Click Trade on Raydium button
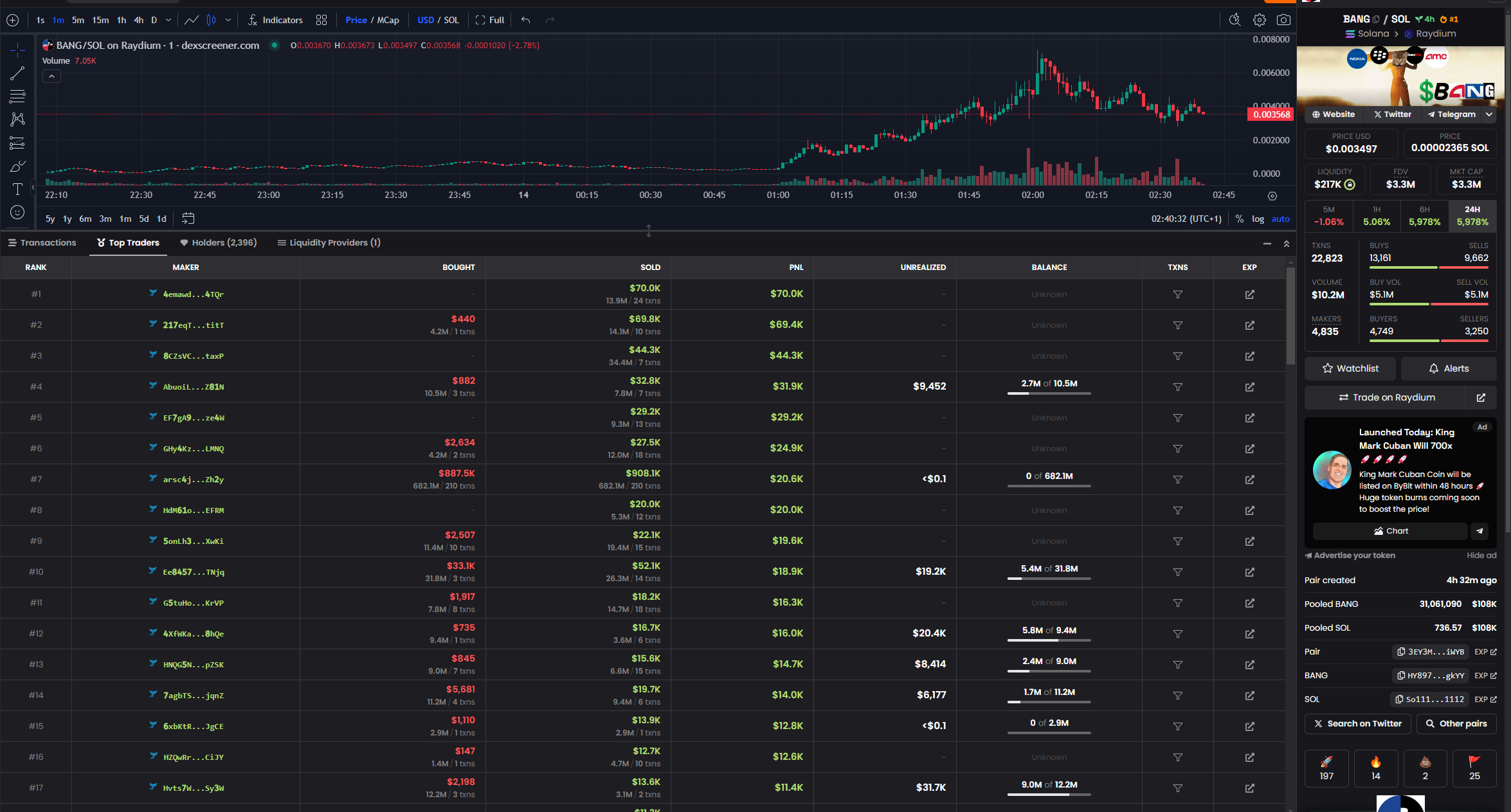This screenshot has height=812, width=1511. tap(1386, 398)
